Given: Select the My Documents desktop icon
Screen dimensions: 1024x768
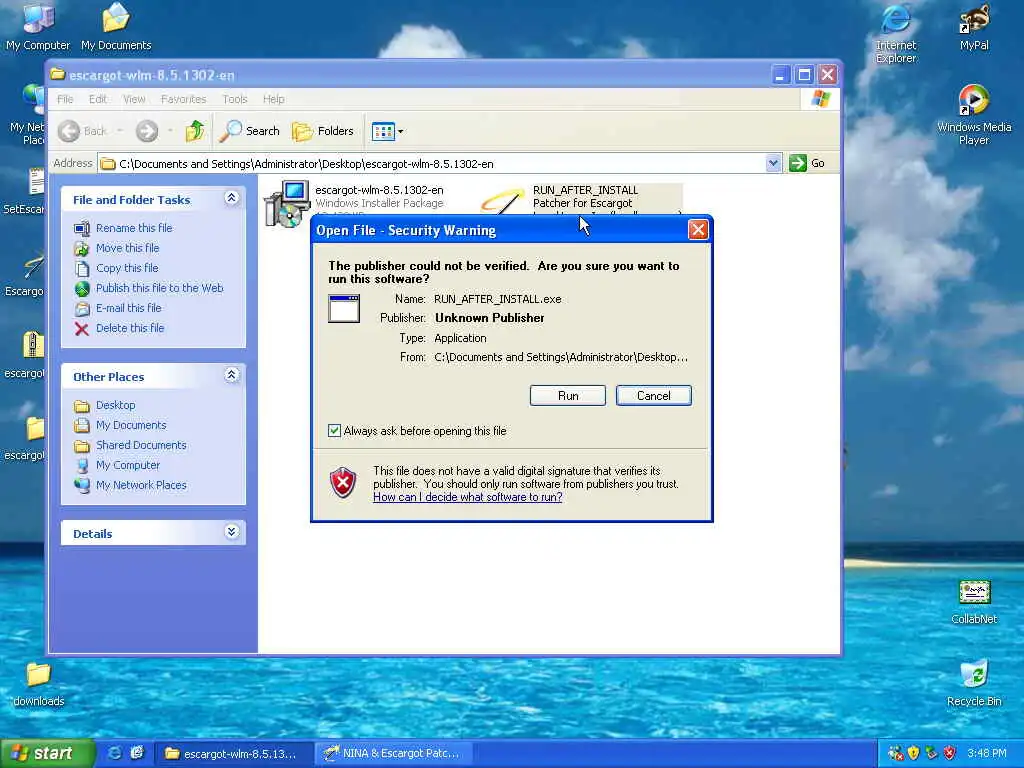Looking at the screenshot, I should (x=116, y=26).
